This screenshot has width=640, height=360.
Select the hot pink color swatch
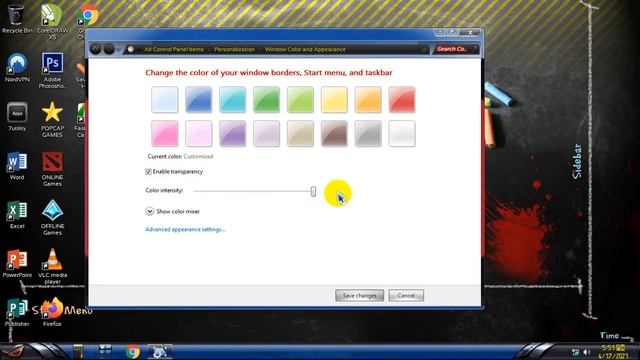pyautogui.click(x=164, y=133)
